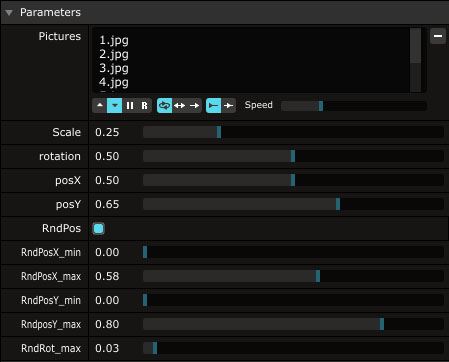Click the RndRot_max slider
Image resolution: width=449 pixels, height=362 pixels.
293,348
